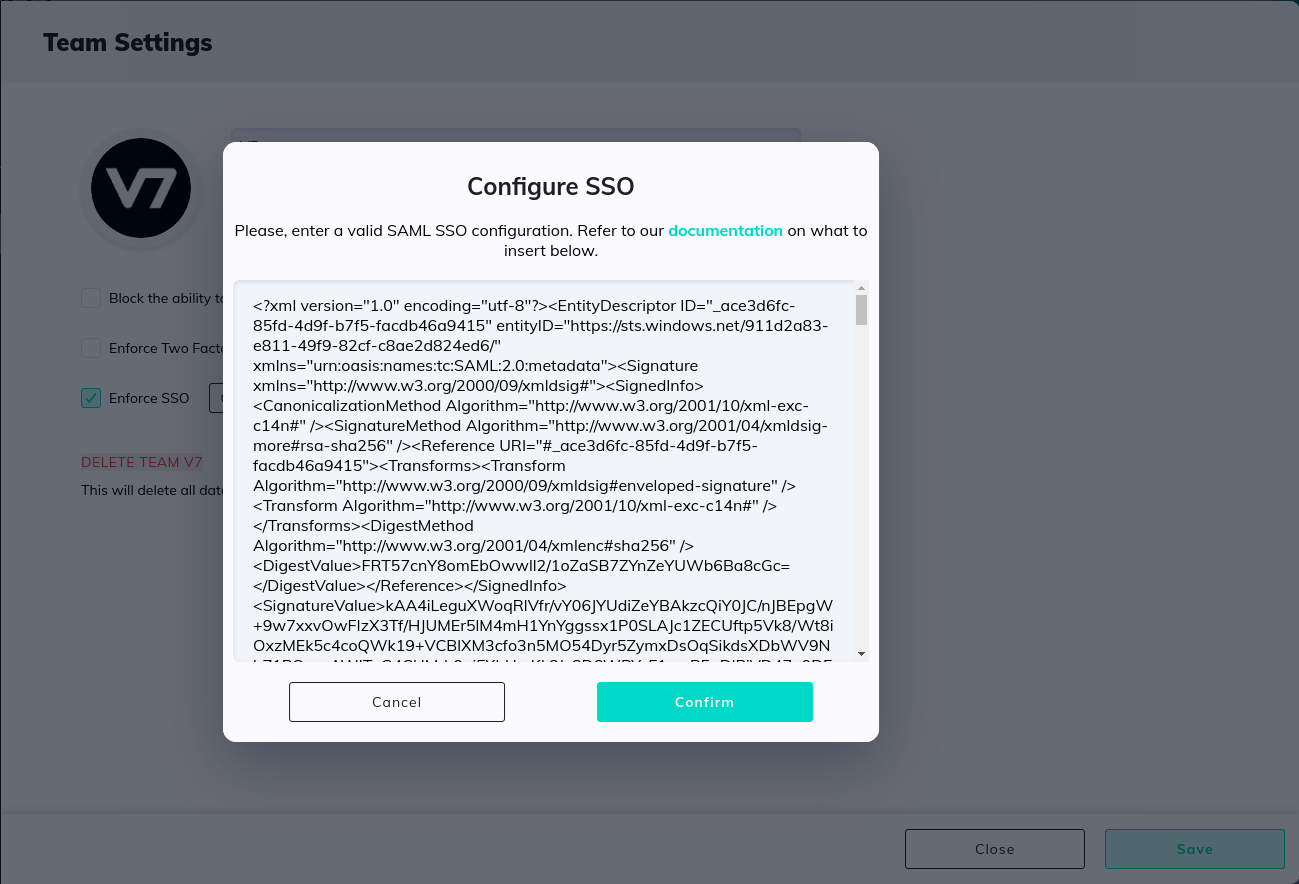1299x884 pixels.
Task: Save the Team Settings
Action: click(1195, 849)
